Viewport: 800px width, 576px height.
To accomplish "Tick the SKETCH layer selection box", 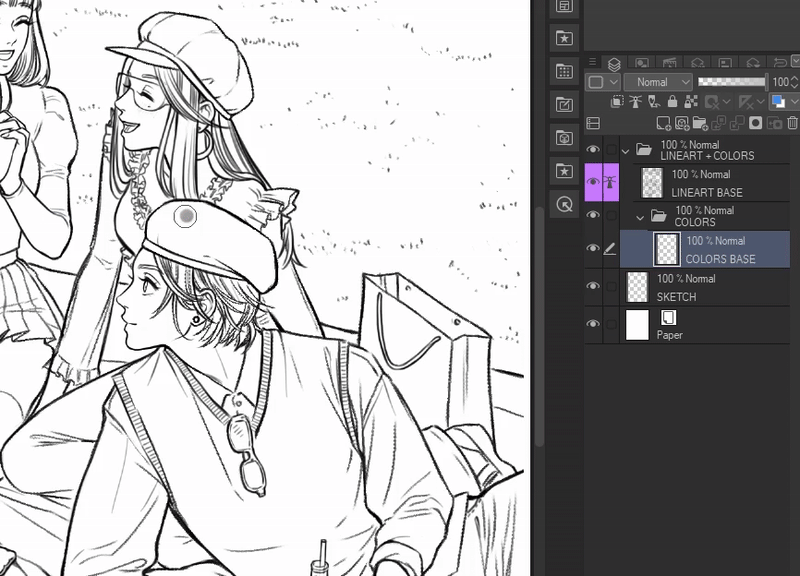I will (x=611, y=286).
